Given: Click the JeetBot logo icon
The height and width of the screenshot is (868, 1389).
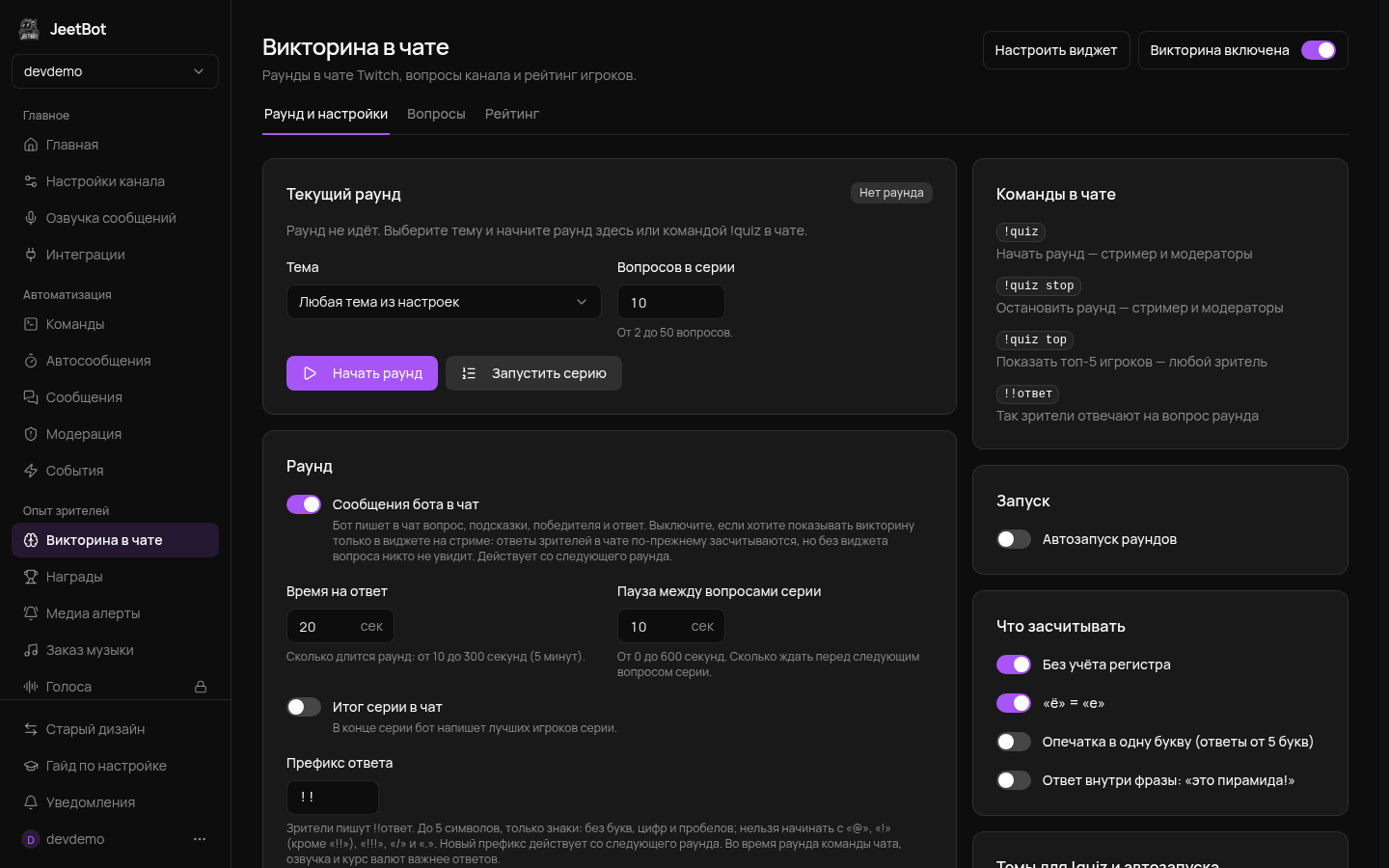Looking at the screenshot, I should click(x=29, y=29).
